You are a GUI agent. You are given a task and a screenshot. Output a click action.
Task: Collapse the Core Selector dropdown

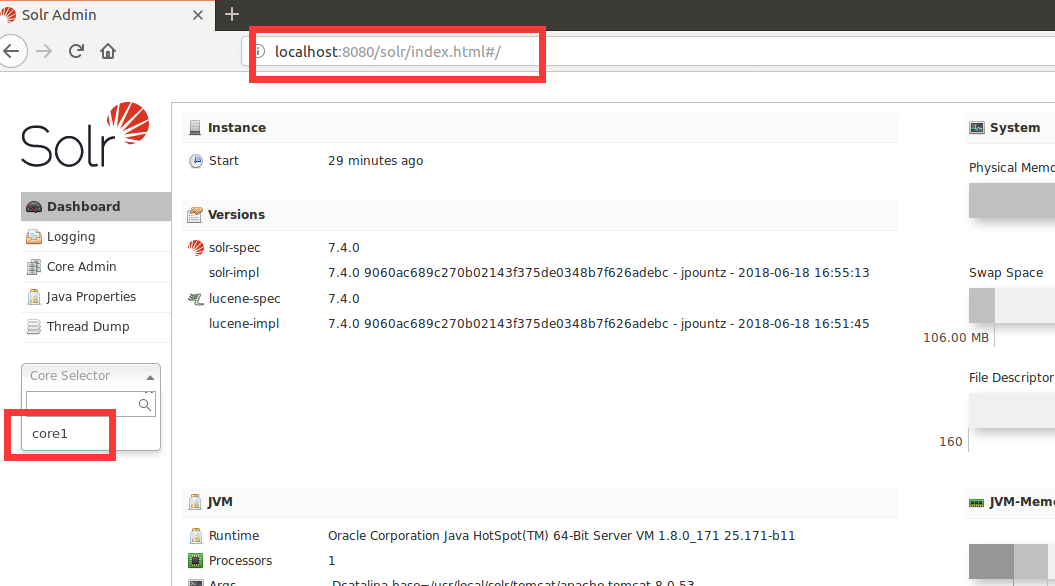point(91,375)
